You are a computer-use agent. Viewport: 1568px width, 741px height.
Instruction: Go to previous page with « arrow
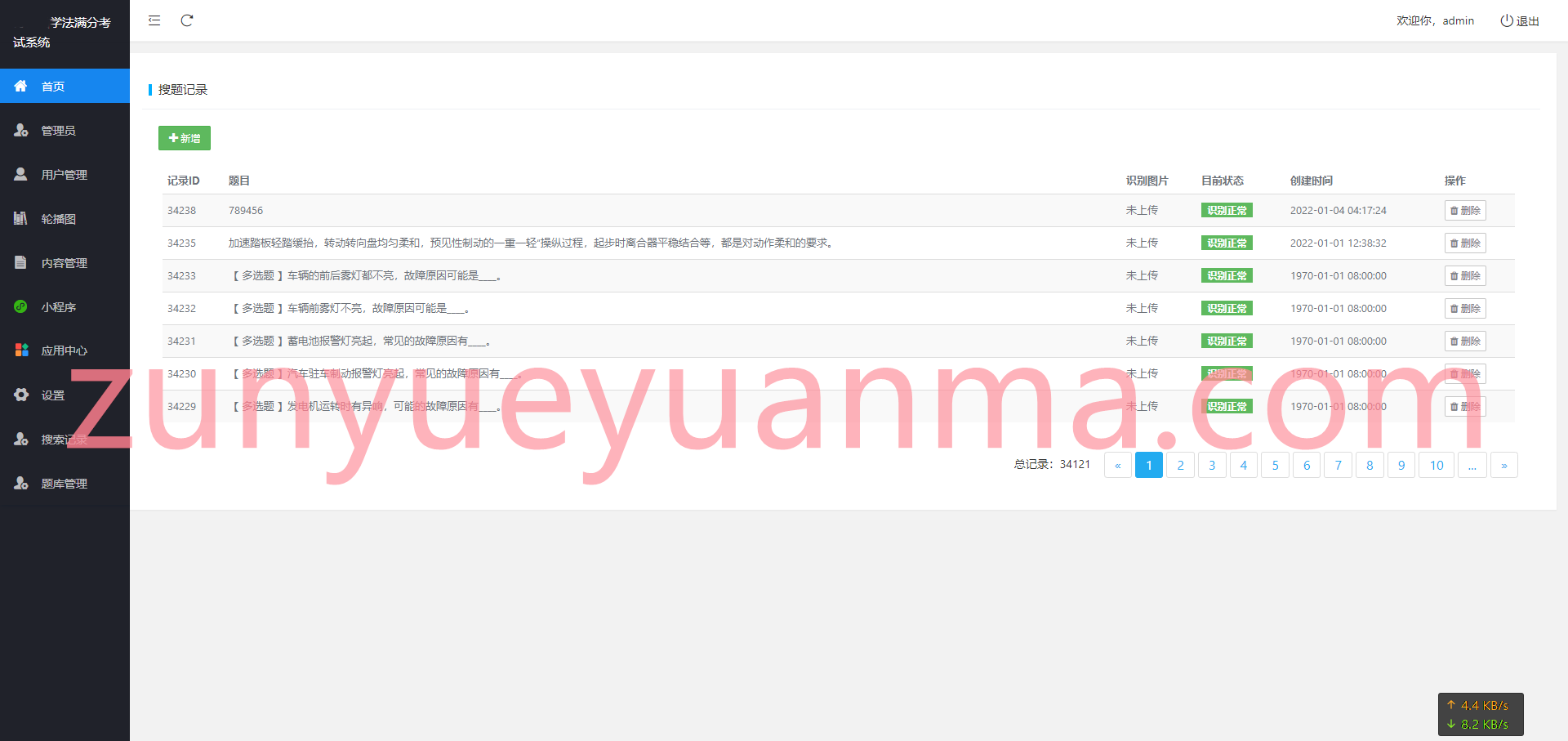[x=1118, y=465]
